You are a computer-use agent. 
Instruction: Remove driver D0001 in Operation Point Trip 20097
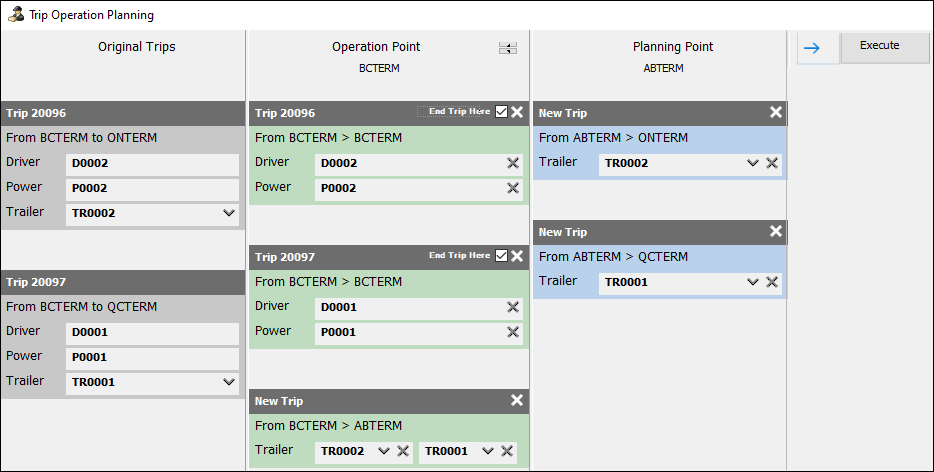pos(513,307)
